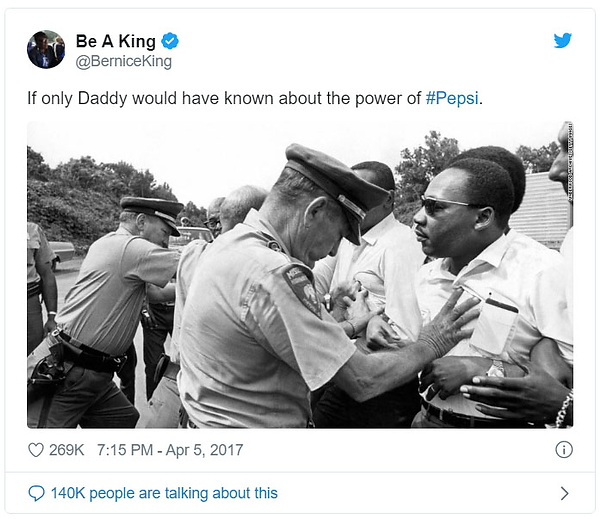This screenshot has width=601, height=519.
Task: Open the Be A King profile avatar
Action: [x=46, y=49]
